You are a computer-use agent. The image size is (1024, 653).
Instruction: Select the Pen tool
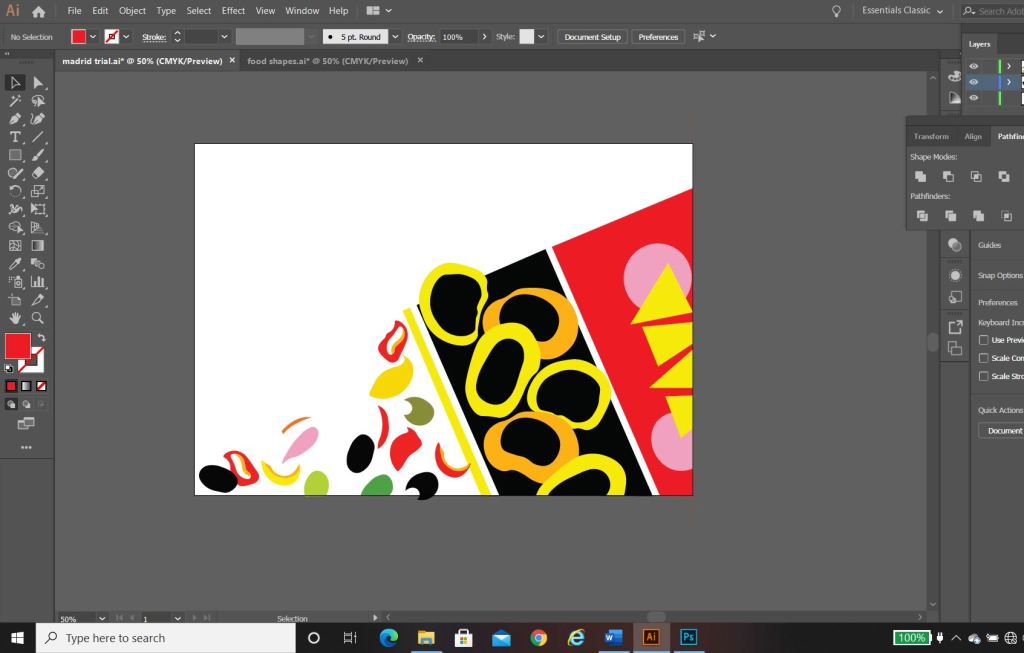(15, 119)
